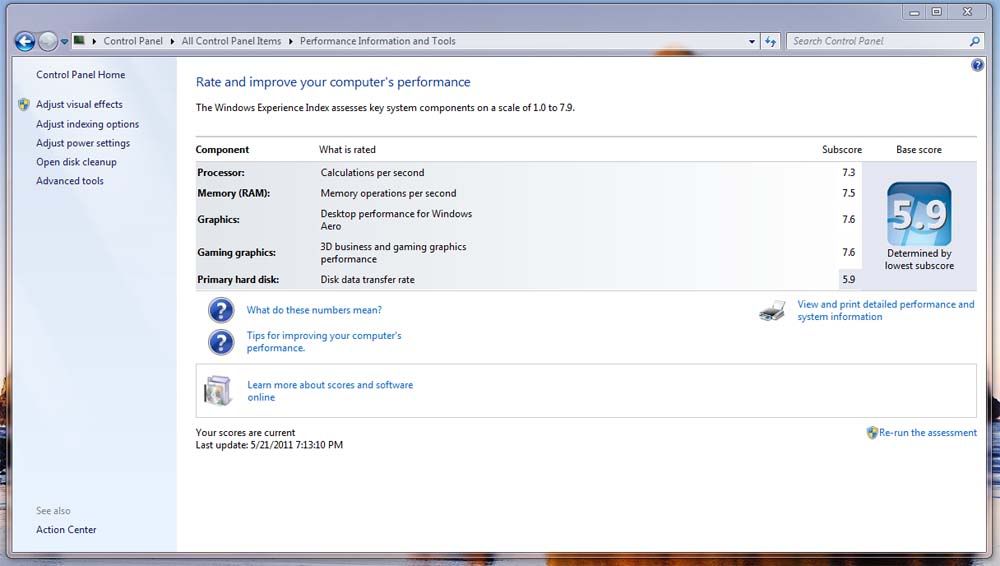The width and height of the screenshot is (1000, 566).
Task: Select All Control Panel Items breadcrumb
Action: pos(231,41)
